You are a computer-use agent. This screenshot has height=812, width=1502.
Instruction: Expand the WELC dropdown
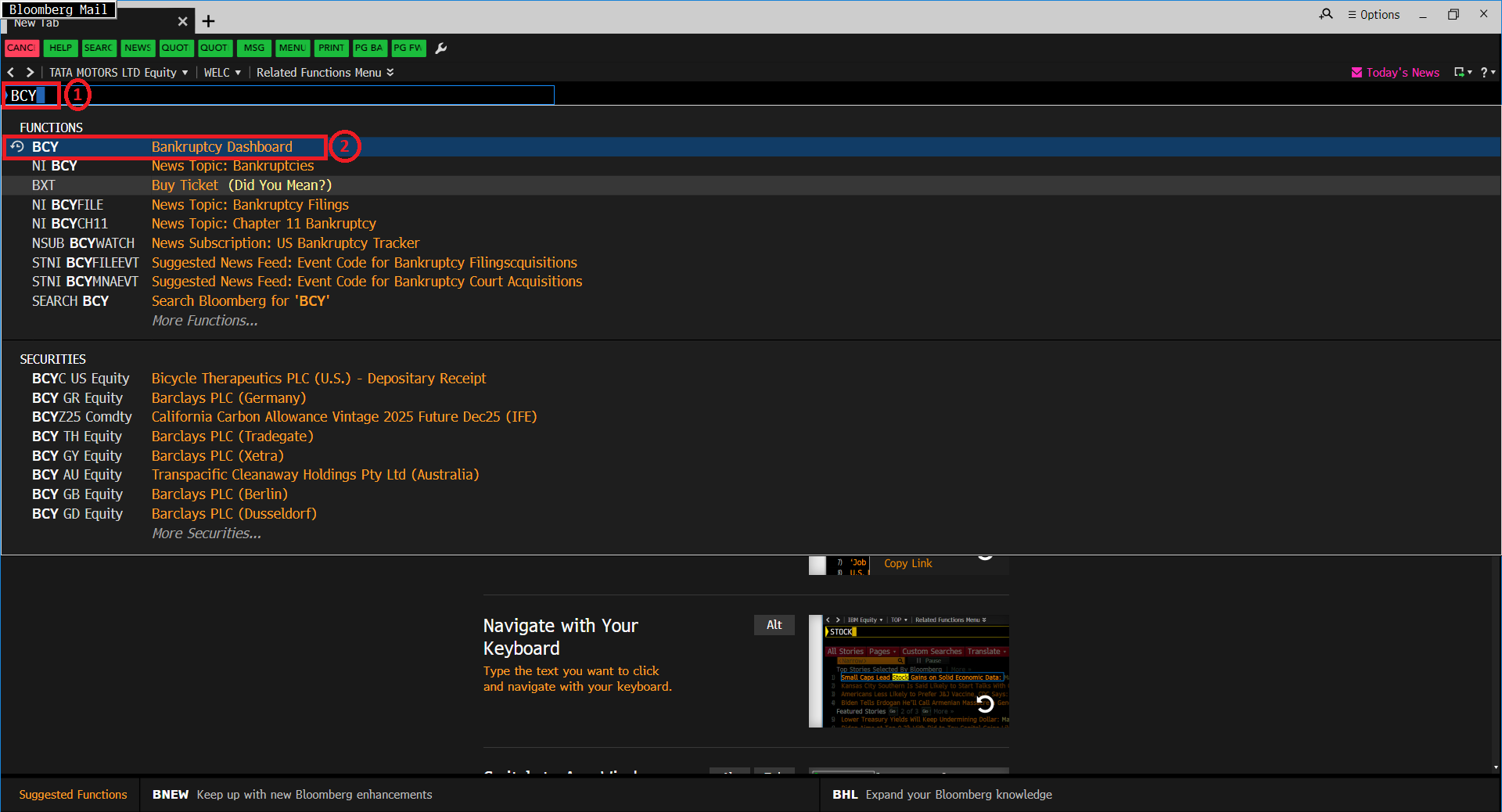(x=222, y=72)
